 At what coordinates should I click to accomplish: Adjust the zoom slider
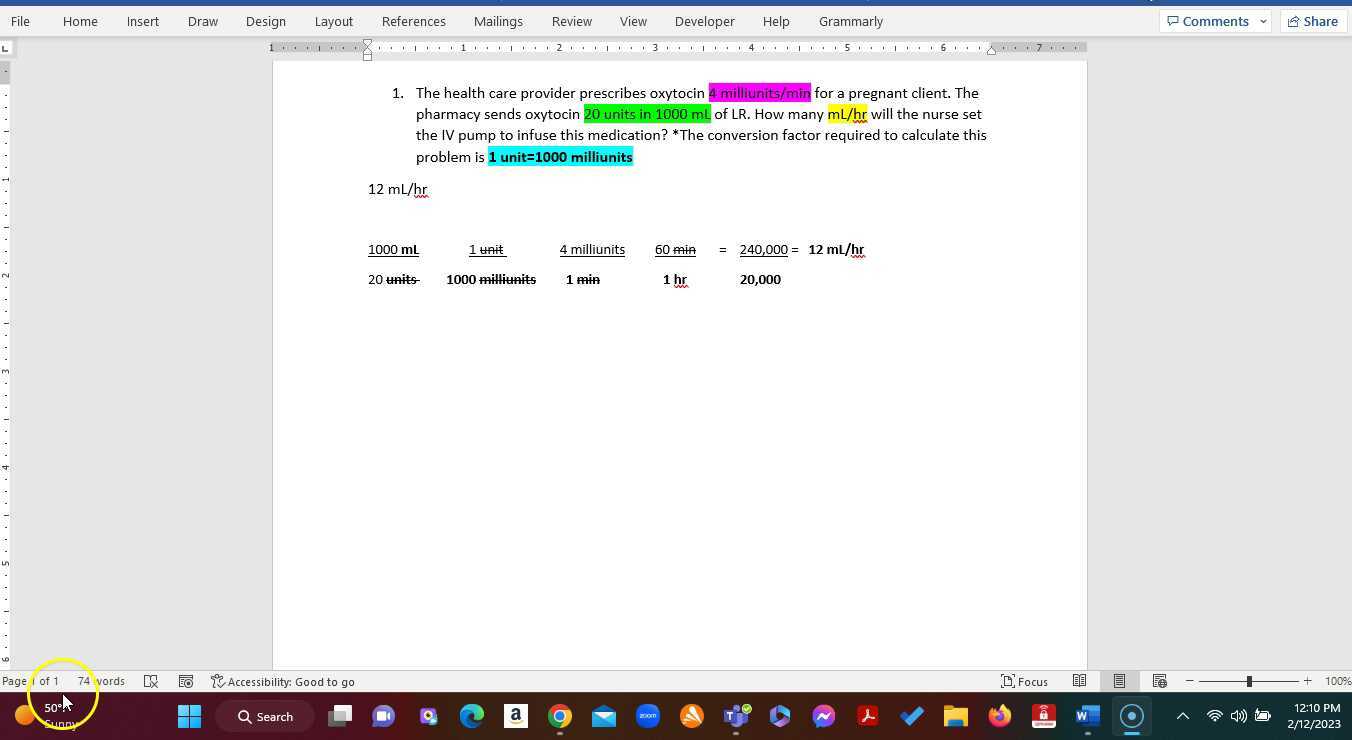coord(1250,681)
